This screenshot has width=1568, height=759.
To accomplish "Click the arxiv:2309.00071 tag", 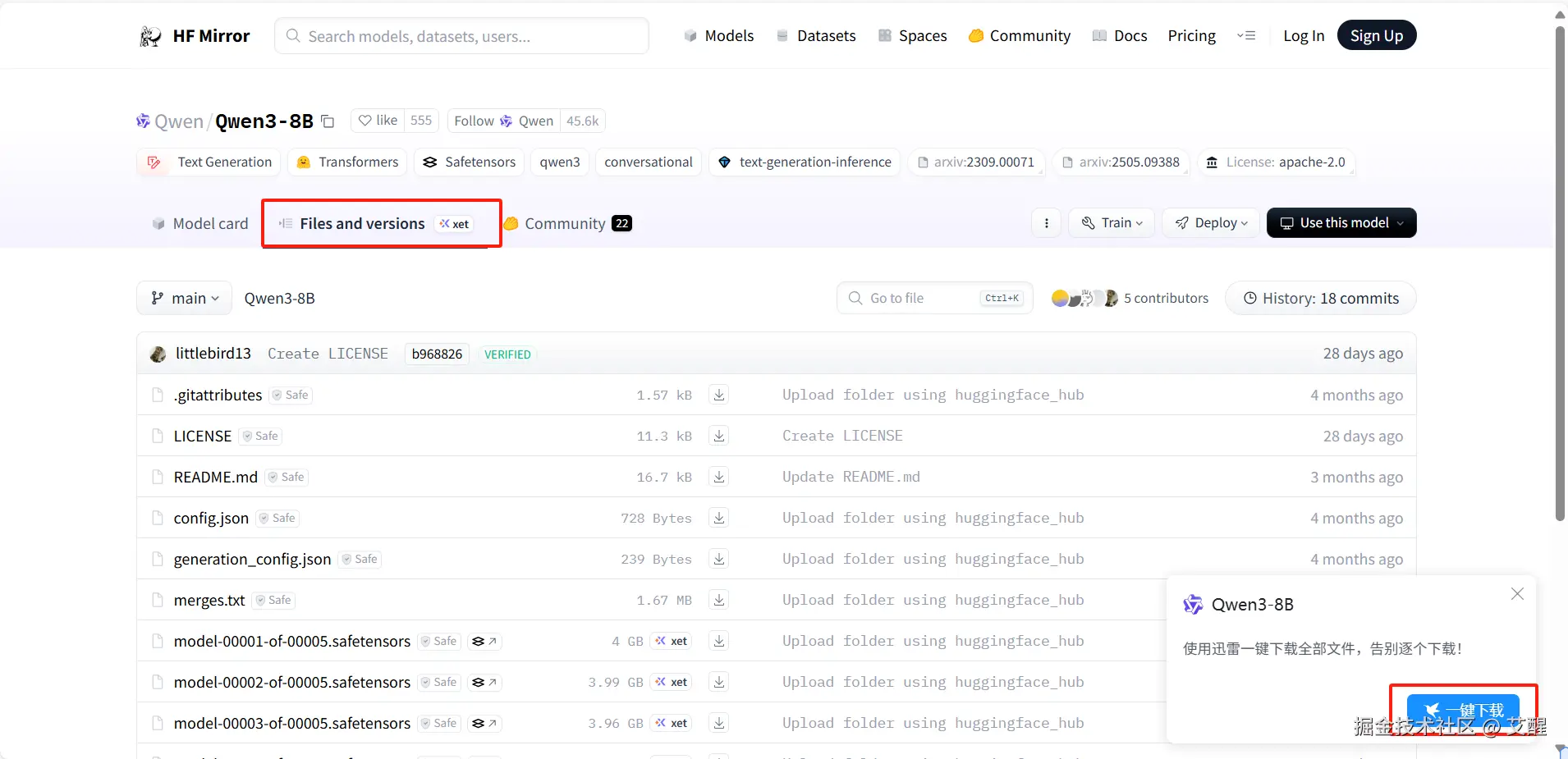I will point(976,162).
